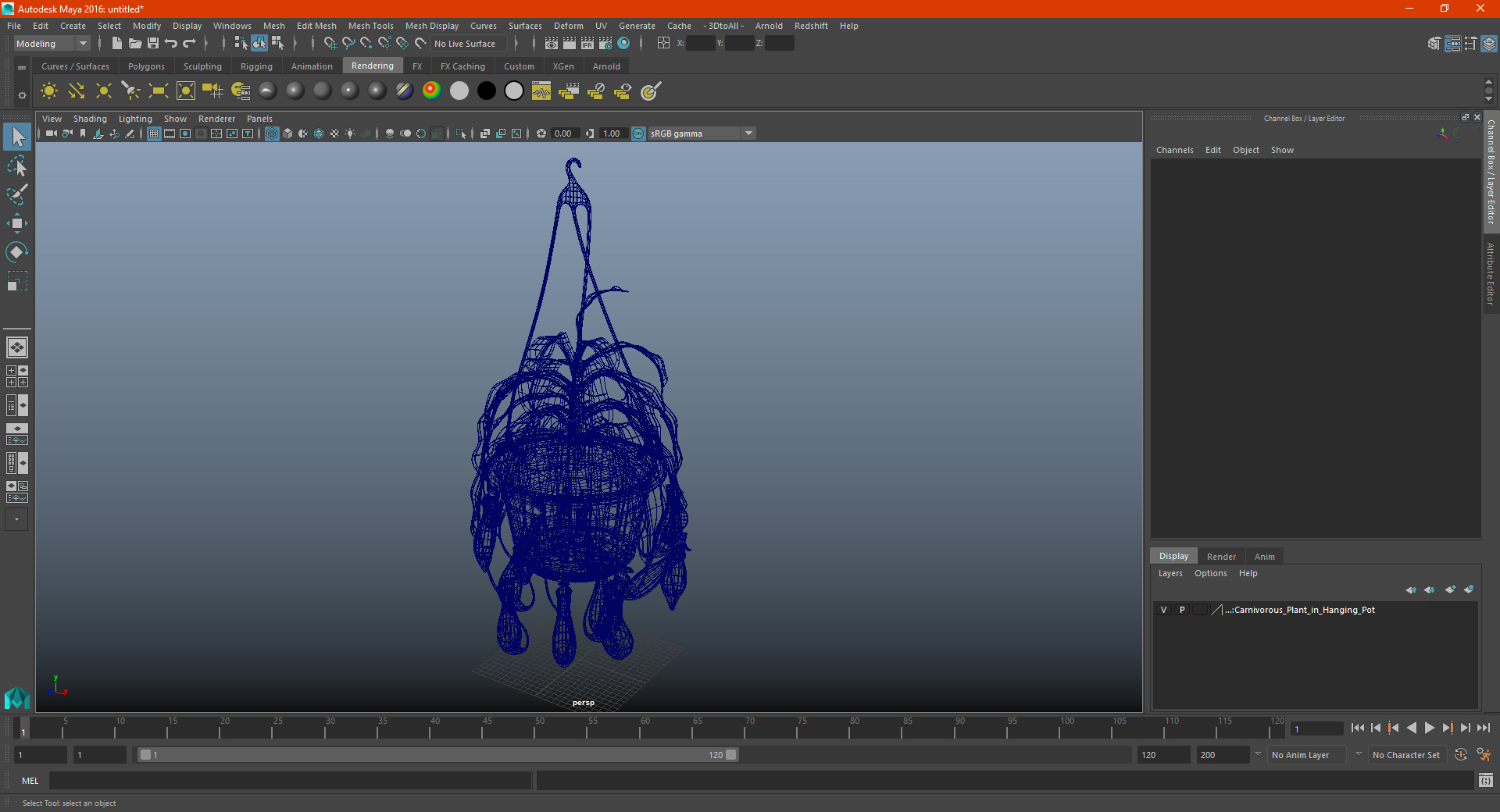Screen dimensions: 1500x812
Task: Open layer editor Options menu
Action: tap(1210, 573)
